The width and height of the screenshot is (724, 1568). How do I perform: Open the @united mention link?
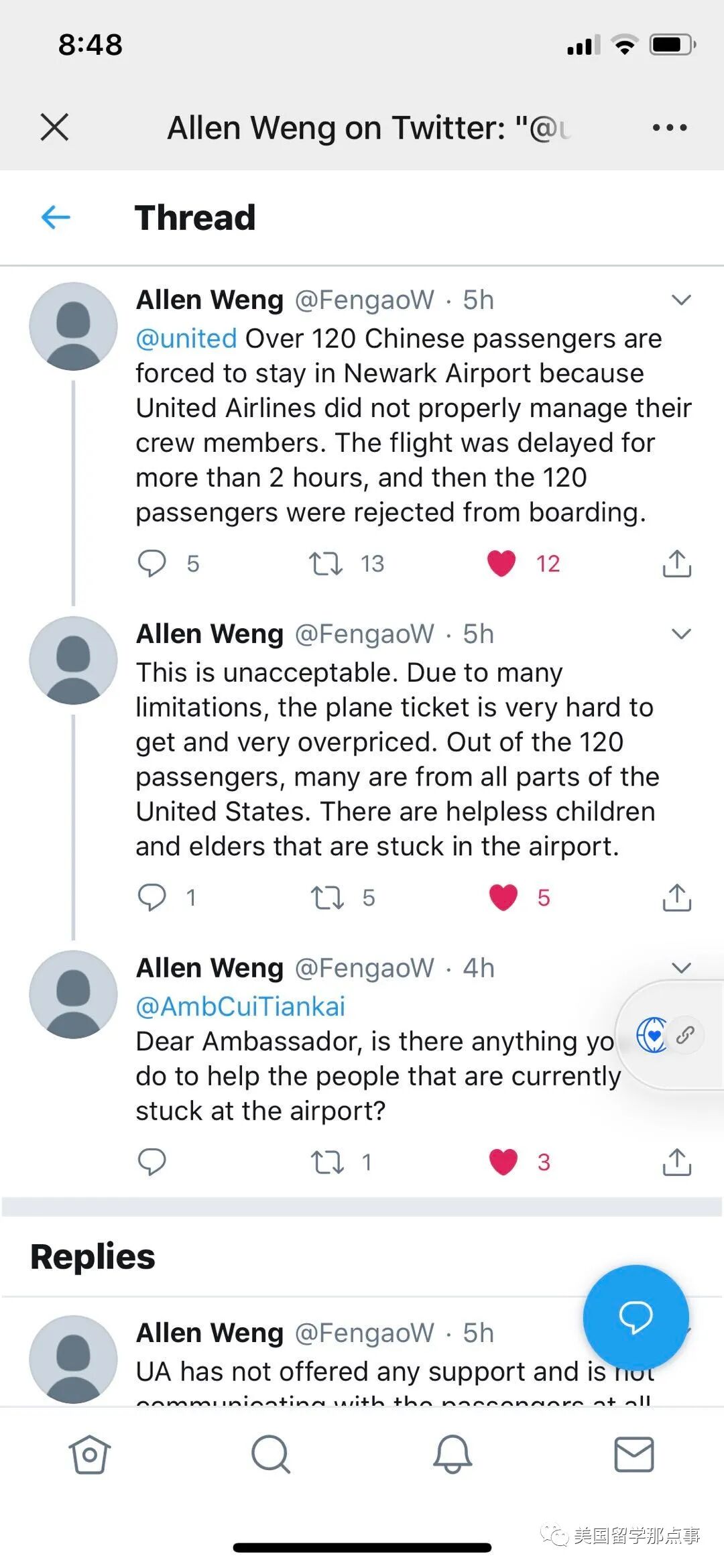186,339
